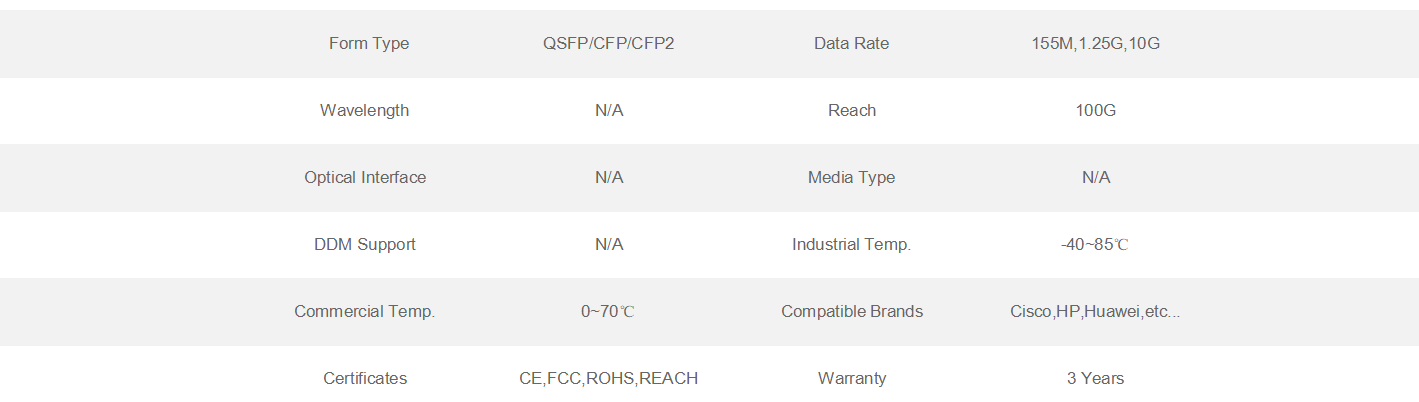Click the Reach label
1419x402 pixels.
pyautogui.click(x=851, y=110)
